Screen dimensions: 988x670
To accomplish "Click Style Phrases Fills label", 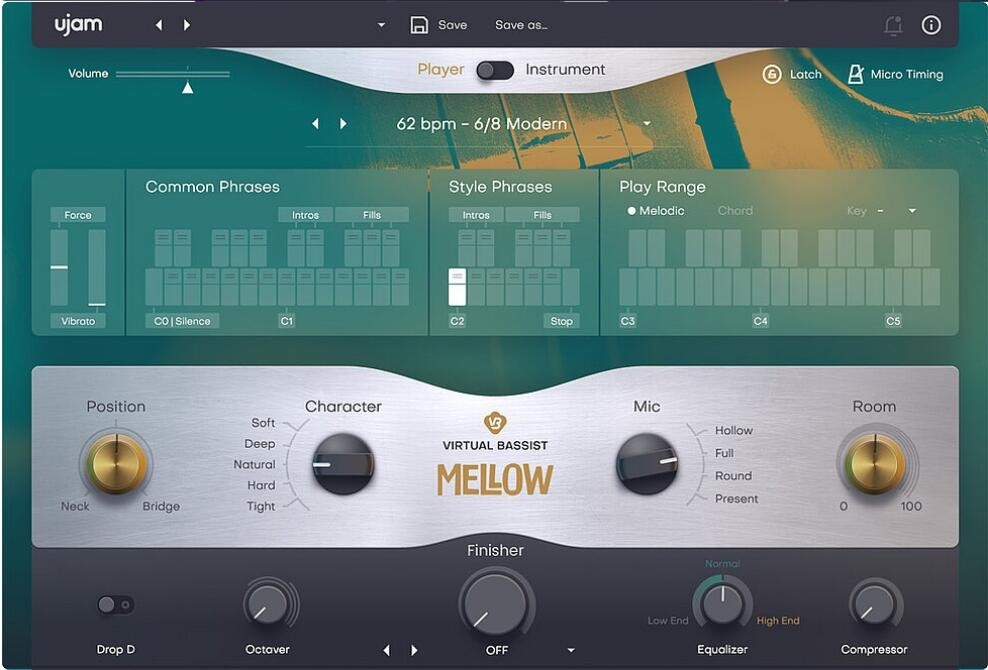I will coord(543,215).
